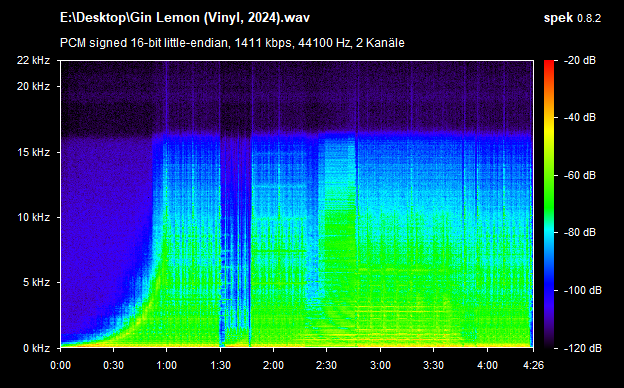This screenshot has width=624, height=388.
Task: Click the '1:30' time axis label
Action: 220,365
